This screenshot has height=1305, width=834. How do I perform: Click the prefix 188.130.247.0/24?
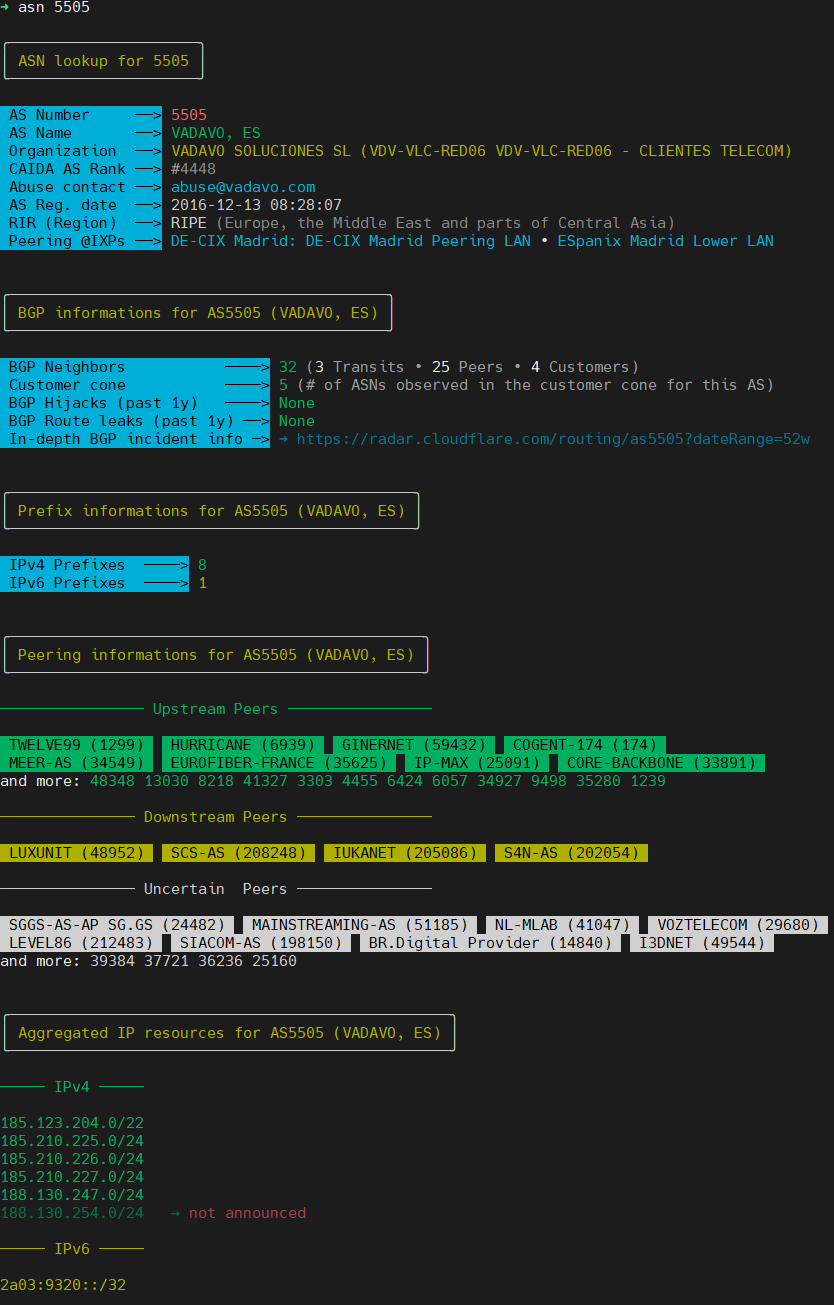coord(72,1195)
